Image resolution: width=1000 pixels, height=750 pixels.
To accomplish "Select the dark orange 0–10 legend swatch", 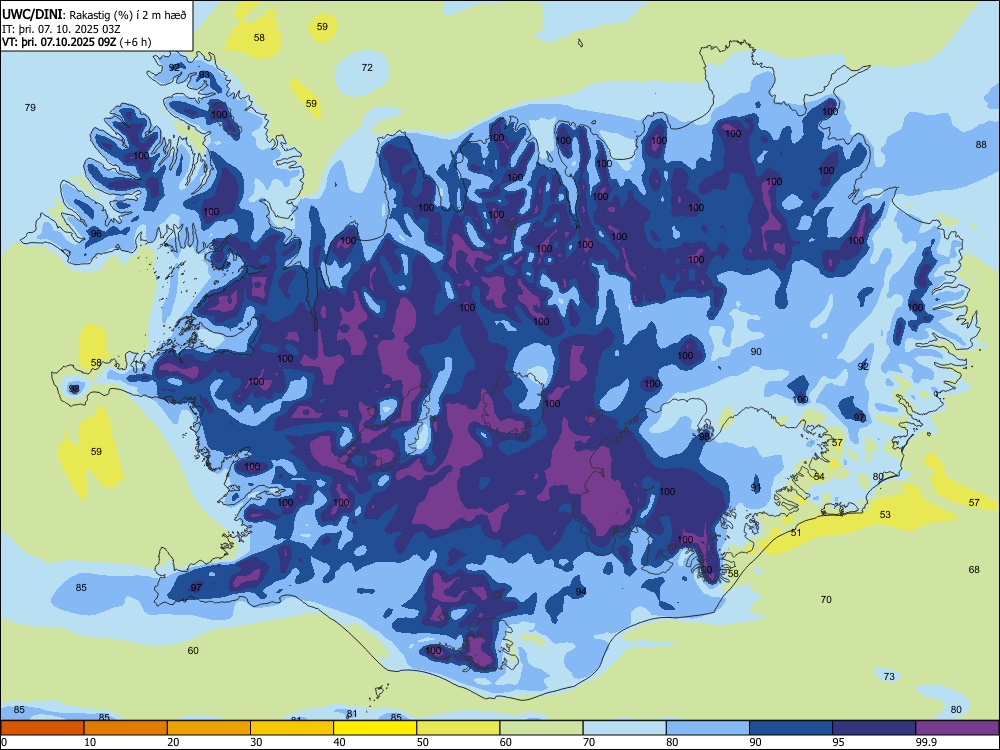I will click(x=42, y=728).
